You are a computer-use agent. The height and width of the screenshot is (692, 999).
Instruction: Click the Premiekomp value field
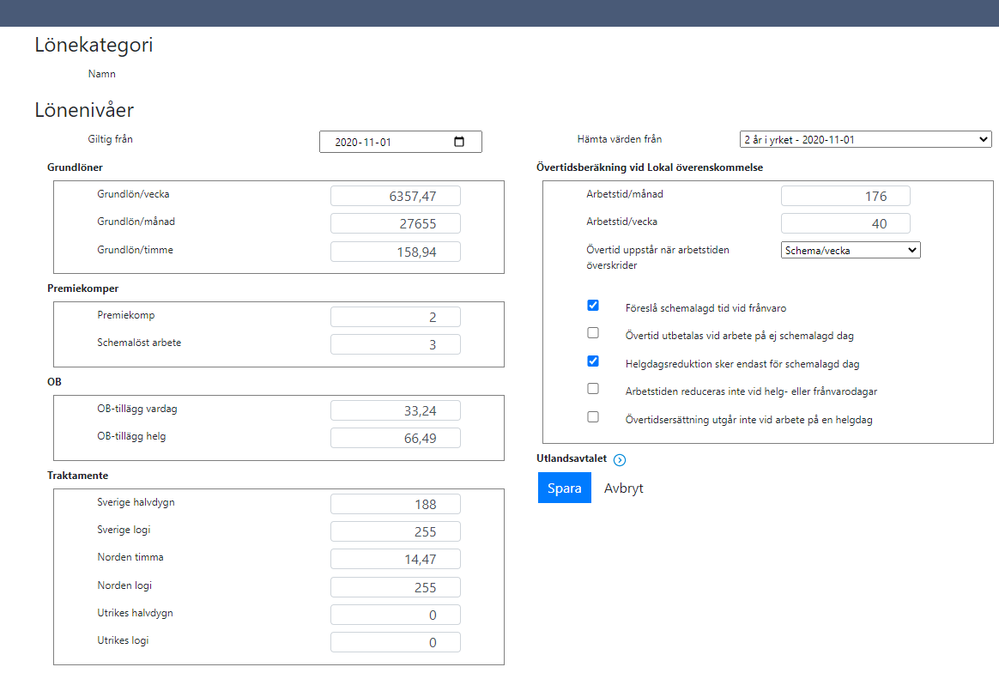click(x=395, y=317)
